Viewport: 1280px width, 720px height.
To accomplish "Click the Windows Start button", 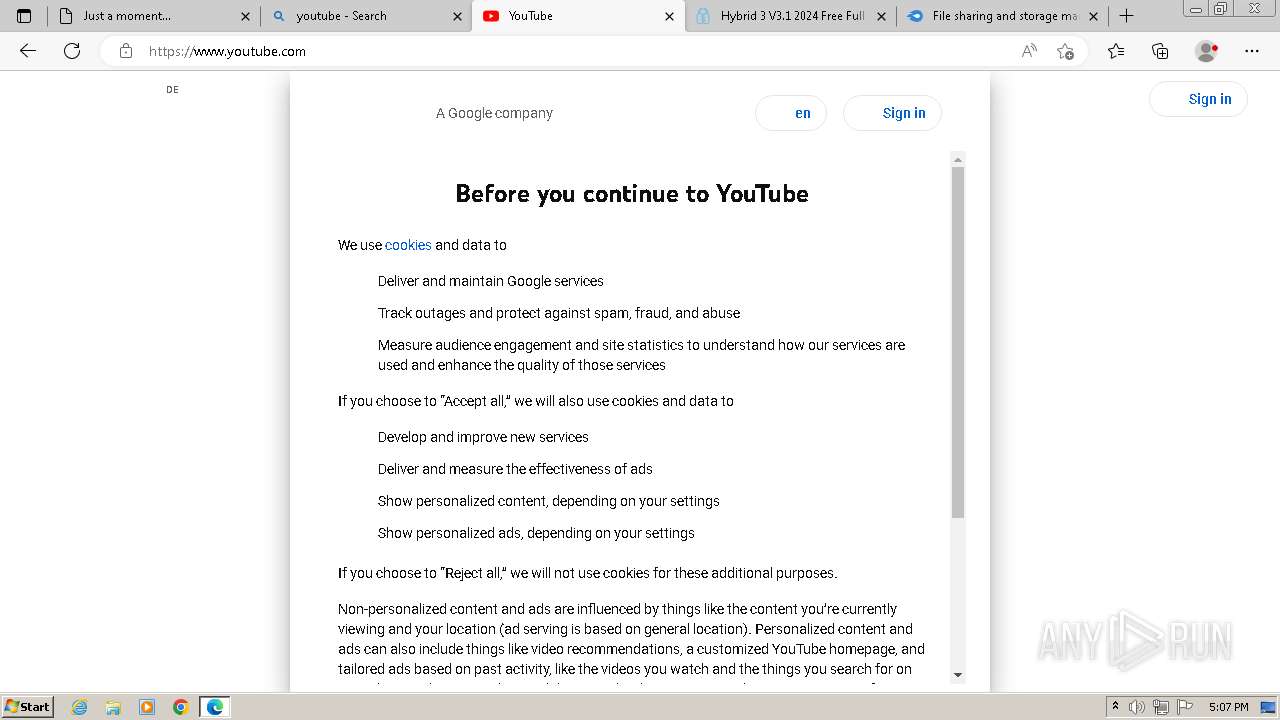I will pyautogui.click(x=28, y=707).
